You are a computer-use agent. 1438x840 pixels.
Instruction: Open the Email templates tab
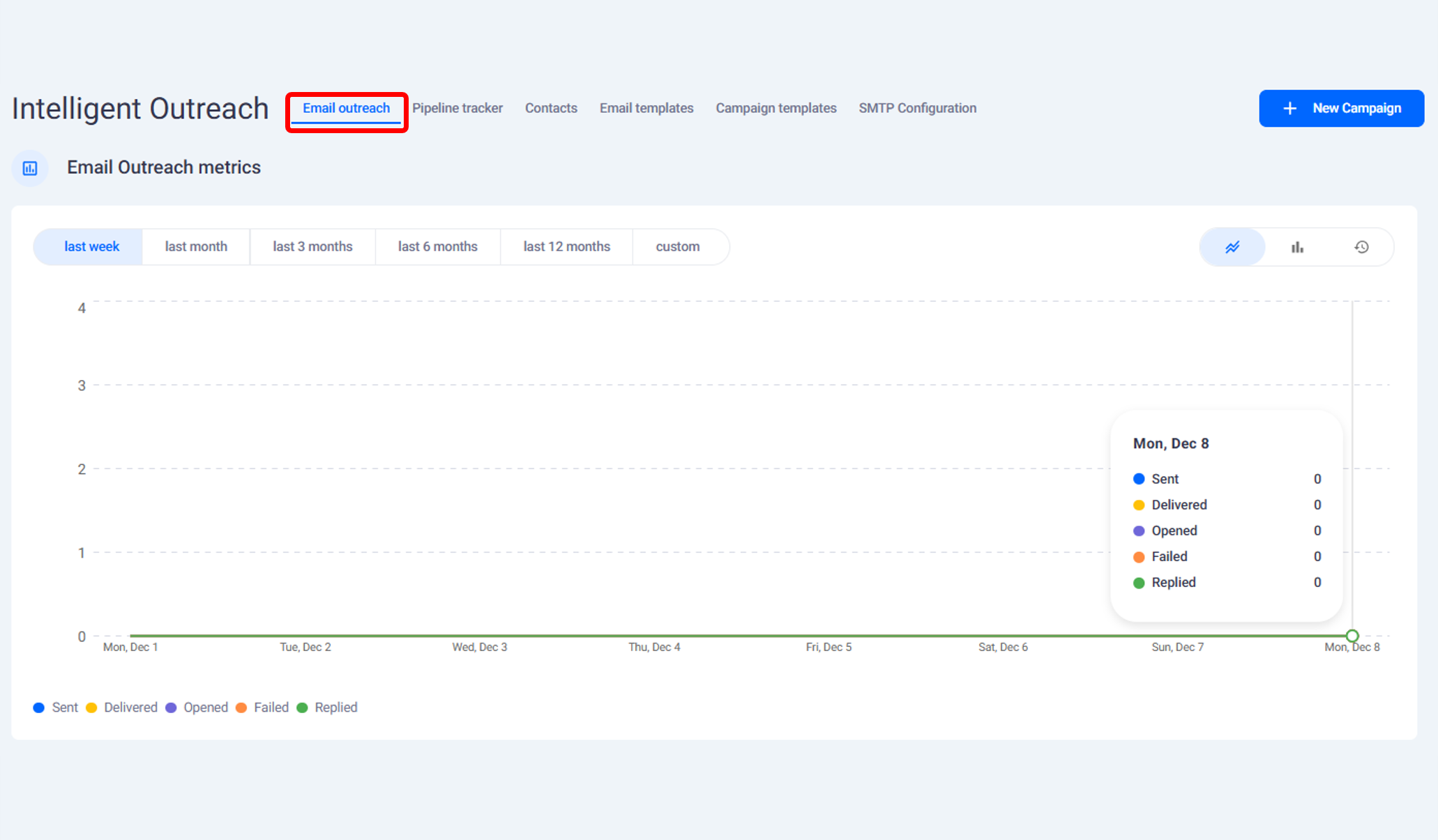click(646, 108)
